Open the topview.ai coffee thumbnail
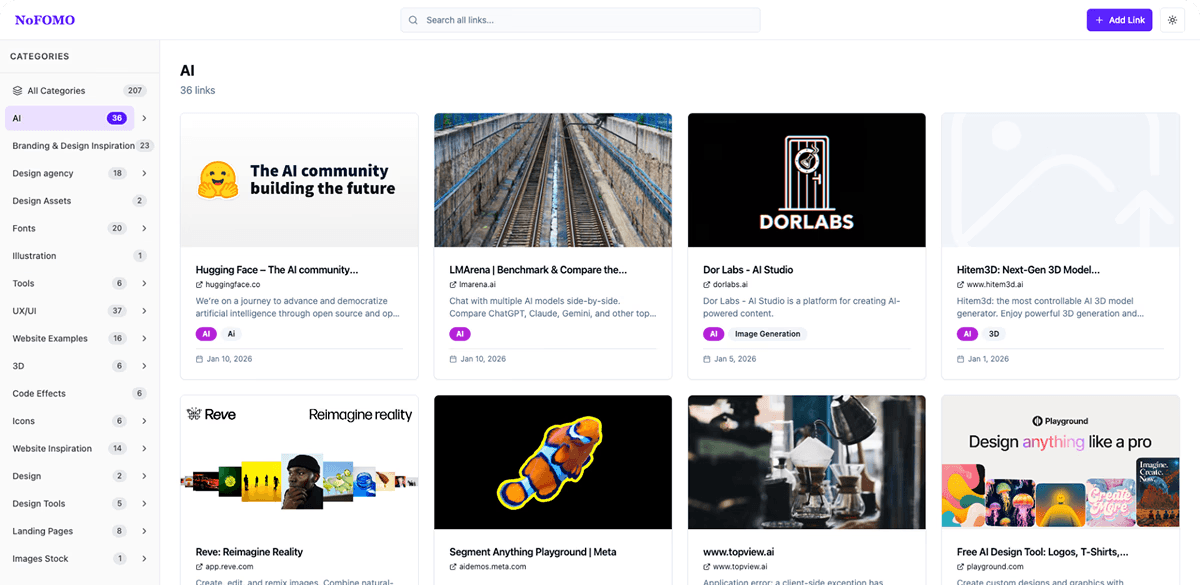Image resolution: width=1200 pixels, height=585 pixels. click(807, 462)
